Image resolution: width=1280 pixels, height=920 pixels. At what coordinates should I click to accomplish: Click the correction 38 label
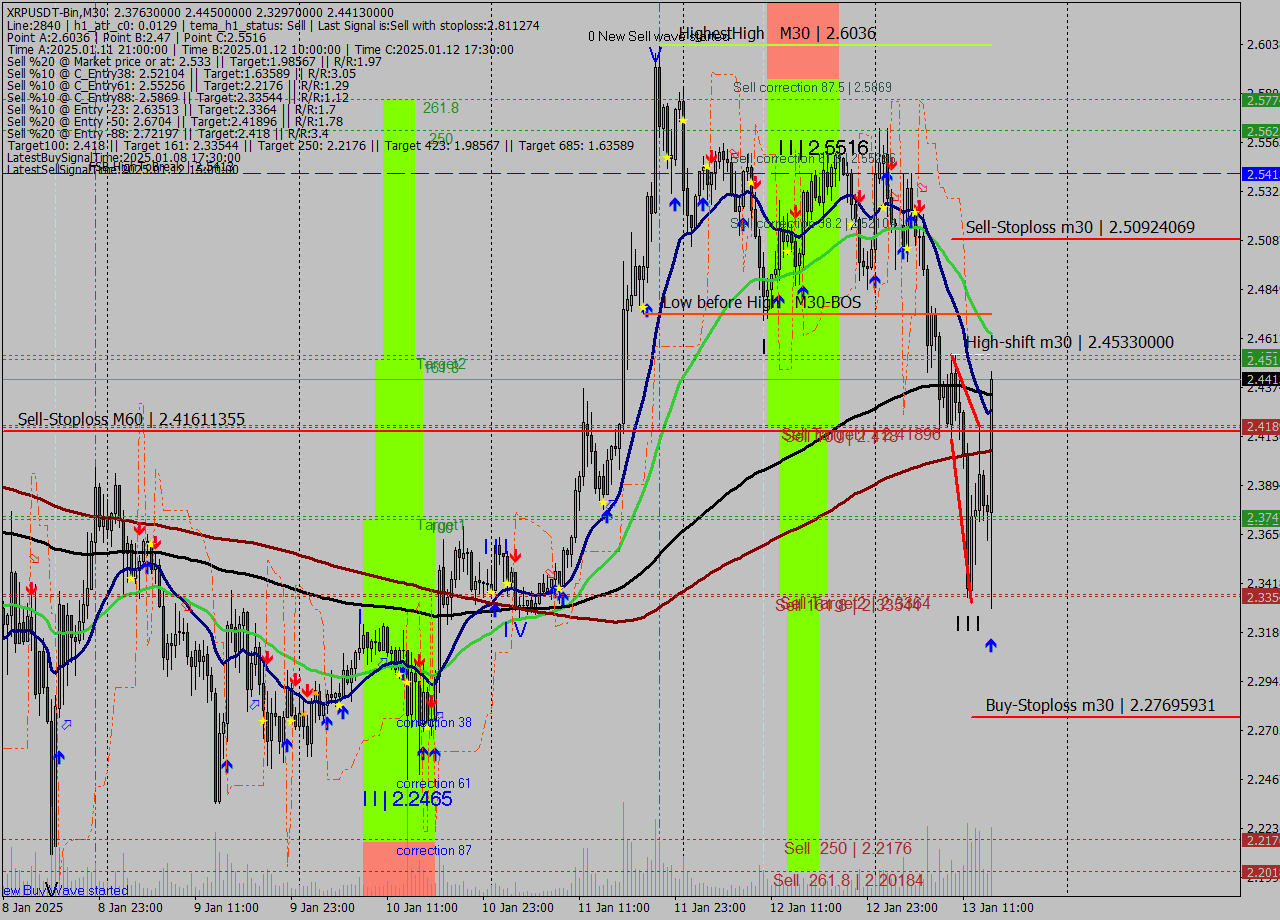434,722
